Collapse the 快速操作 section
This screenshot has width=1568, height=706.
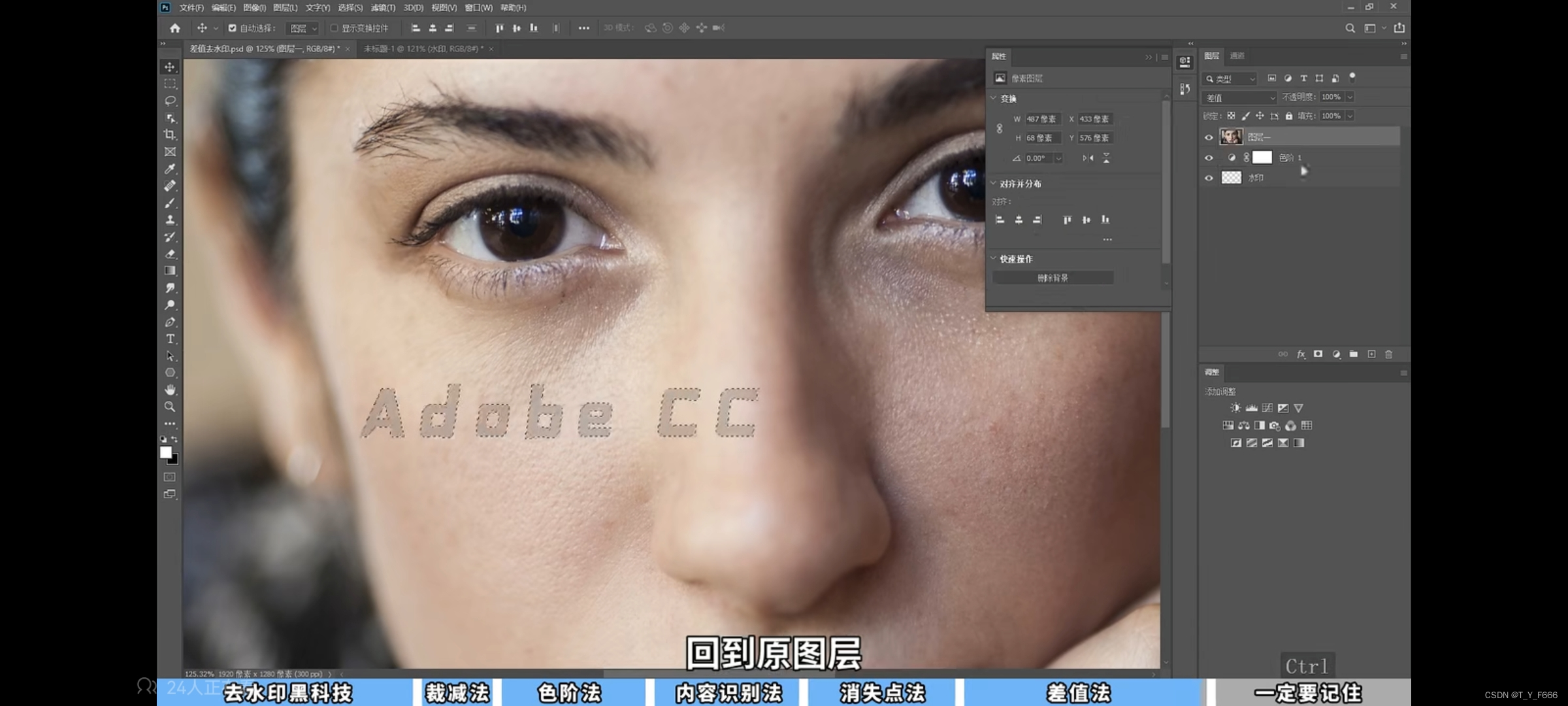[994, 258]
